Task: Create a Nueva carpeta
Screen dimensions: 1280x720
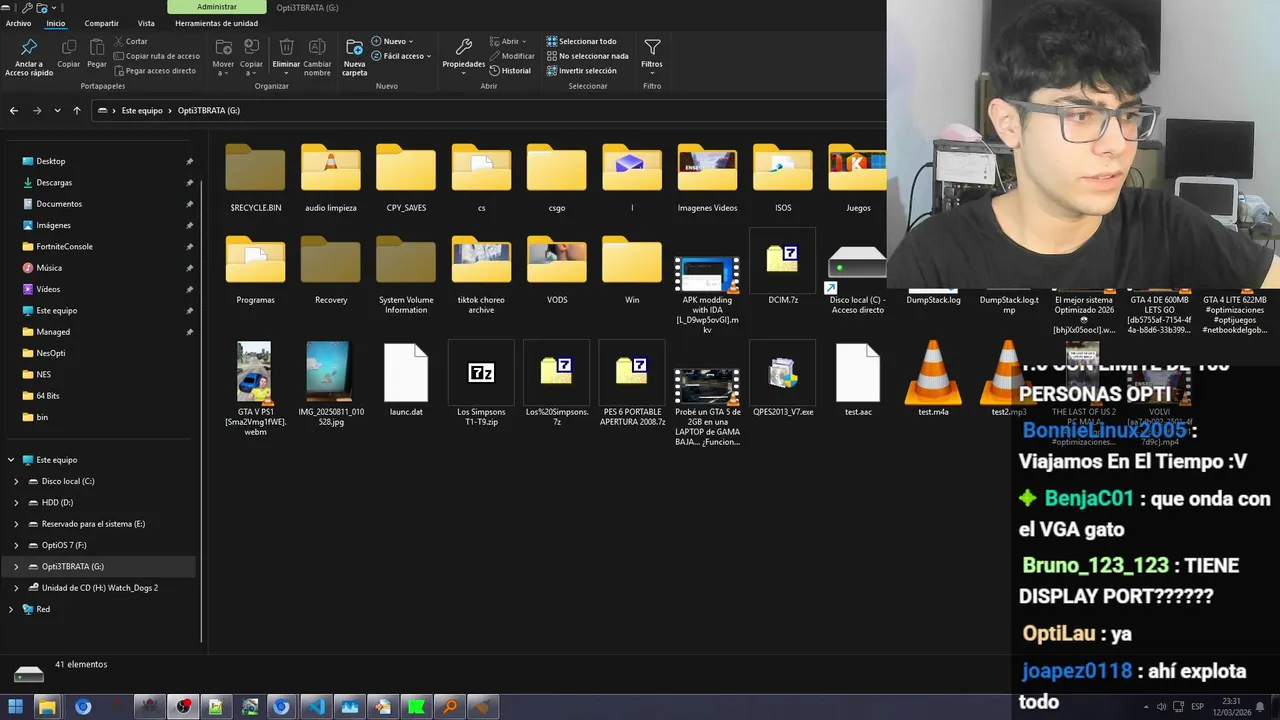Action: (x=354, y=57)
